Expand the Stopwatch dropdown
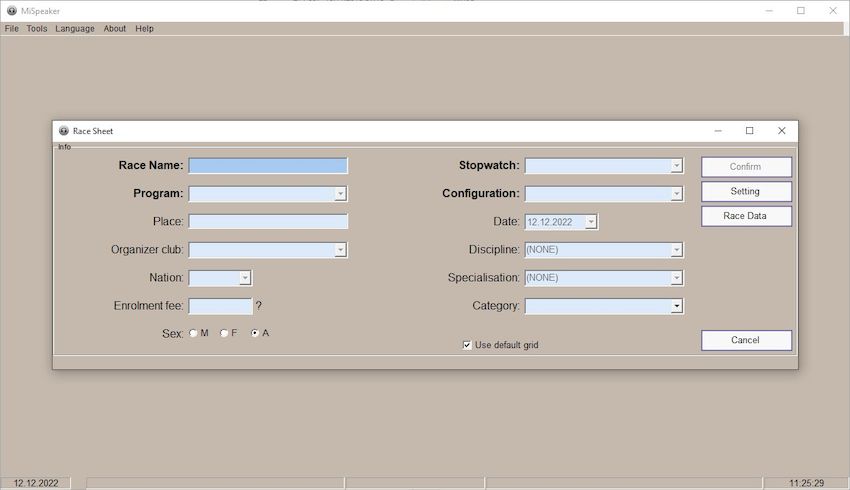850x490 pixels. point(676,165)
